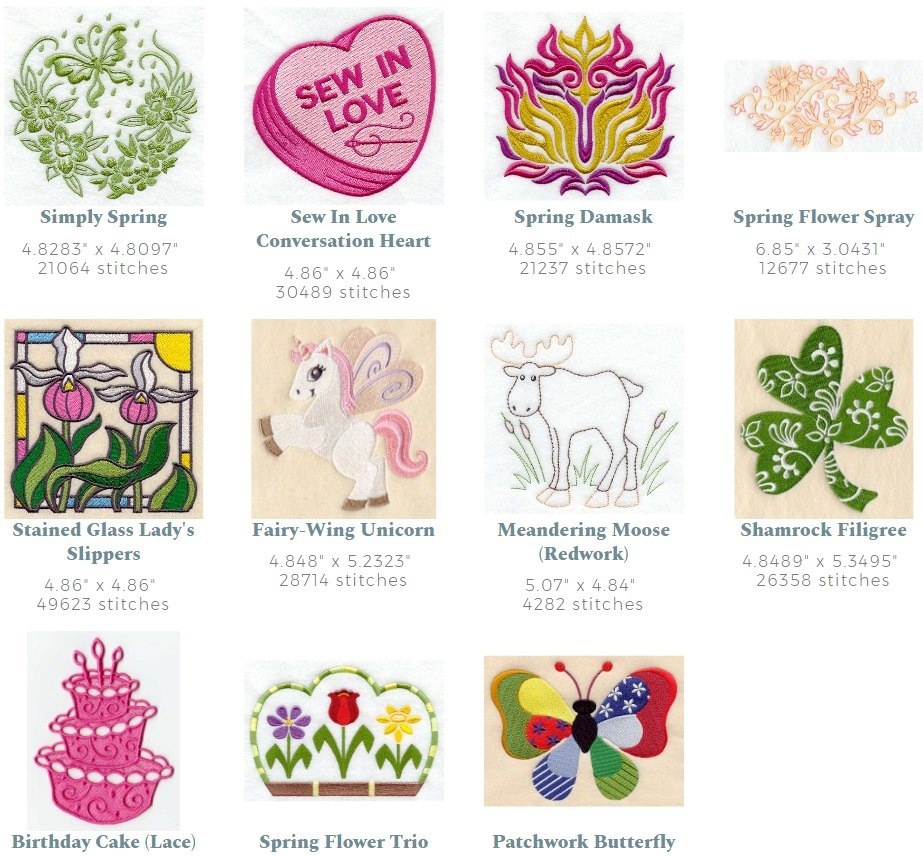
Task: Open Sew In Love Conversation Heart link
Action: coord(344,229)
